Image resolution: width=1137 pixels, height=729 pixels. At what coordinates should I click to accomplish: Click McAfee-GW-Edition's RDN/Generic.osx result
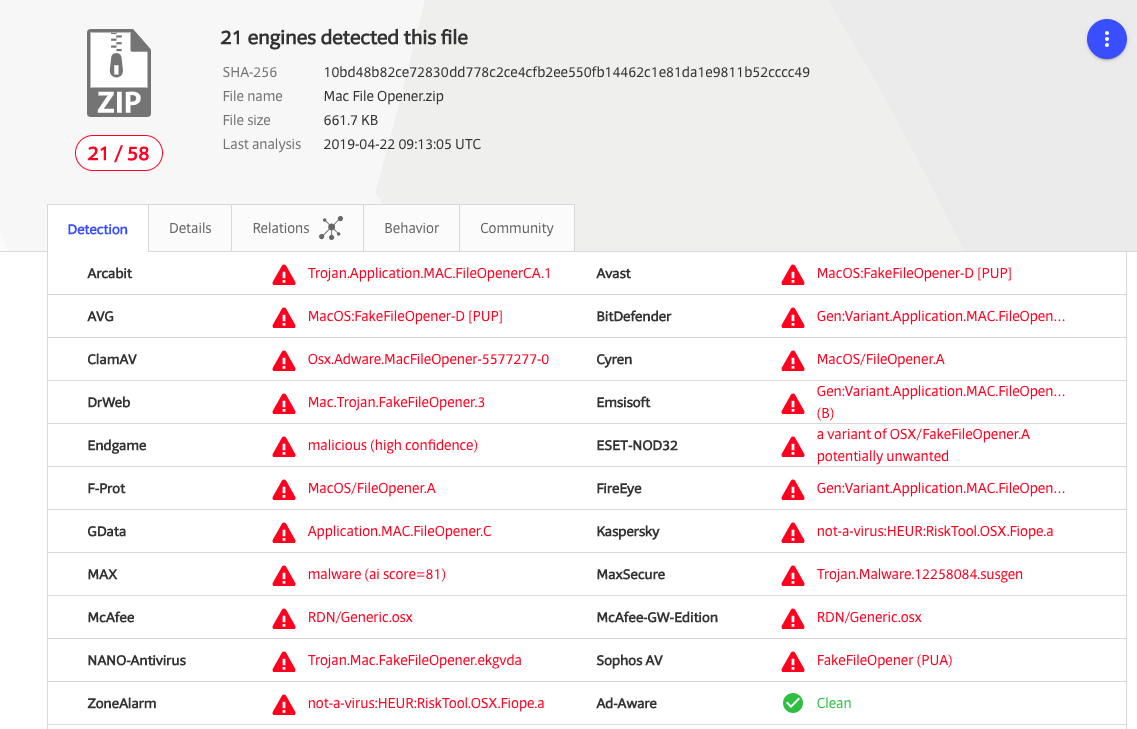869,617
